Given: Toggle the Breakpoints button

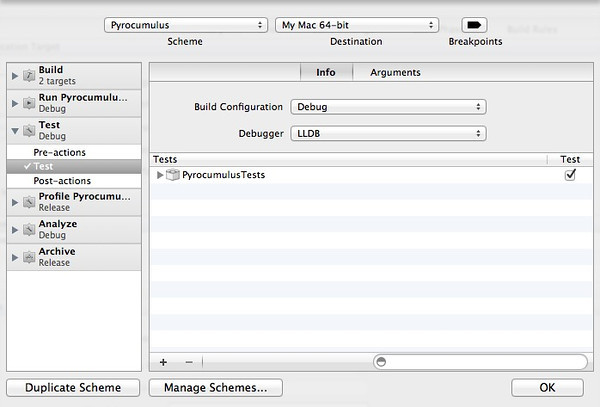Looking at the screenshot, I should pos(474,25).
